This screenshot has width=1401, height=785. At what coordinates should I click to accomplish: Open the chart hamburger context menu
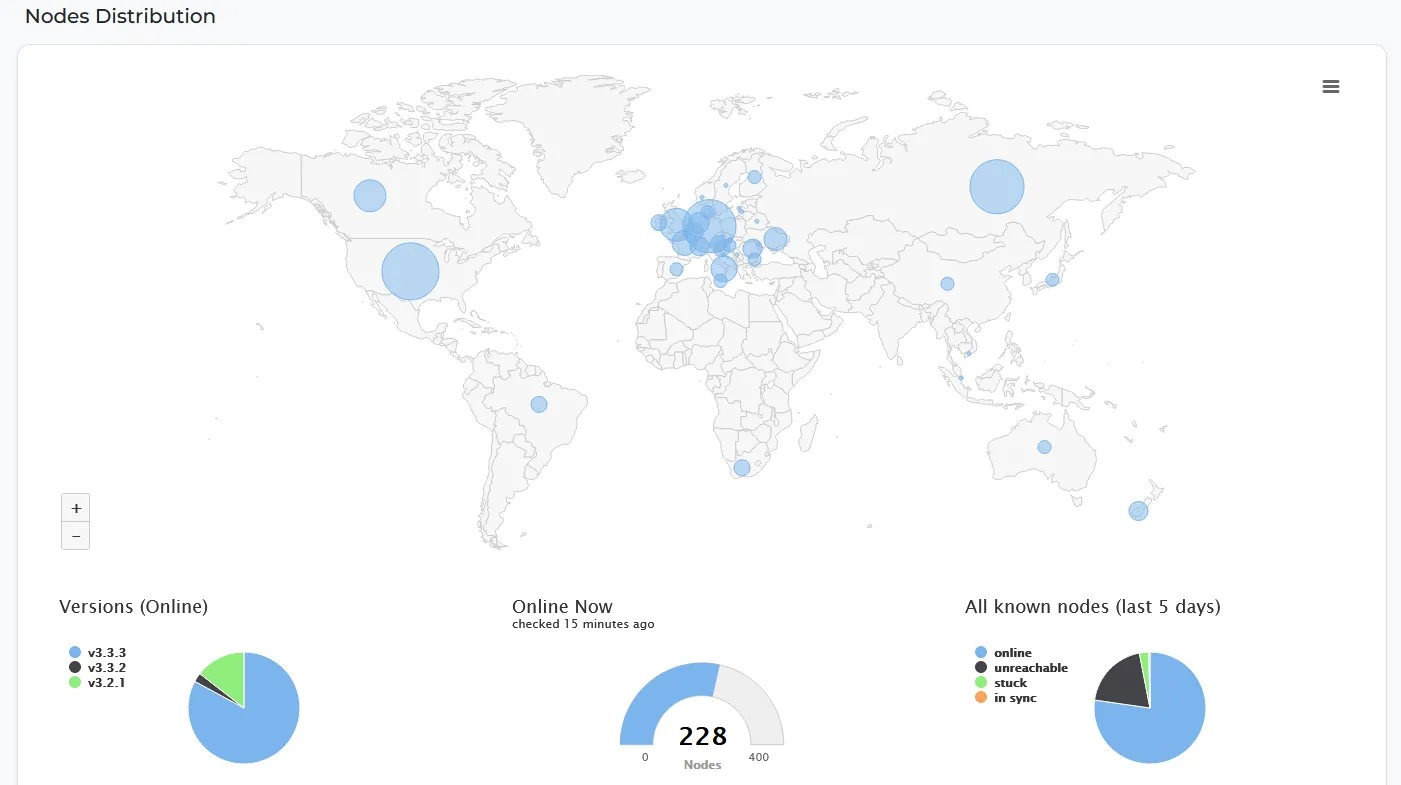[1331, 87]
